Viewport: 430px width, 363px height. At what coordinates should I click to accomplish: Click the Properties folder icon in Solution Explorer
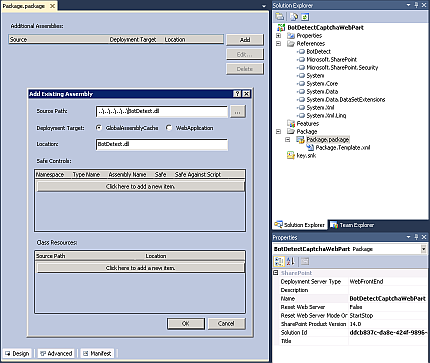[x=291, y=36]
